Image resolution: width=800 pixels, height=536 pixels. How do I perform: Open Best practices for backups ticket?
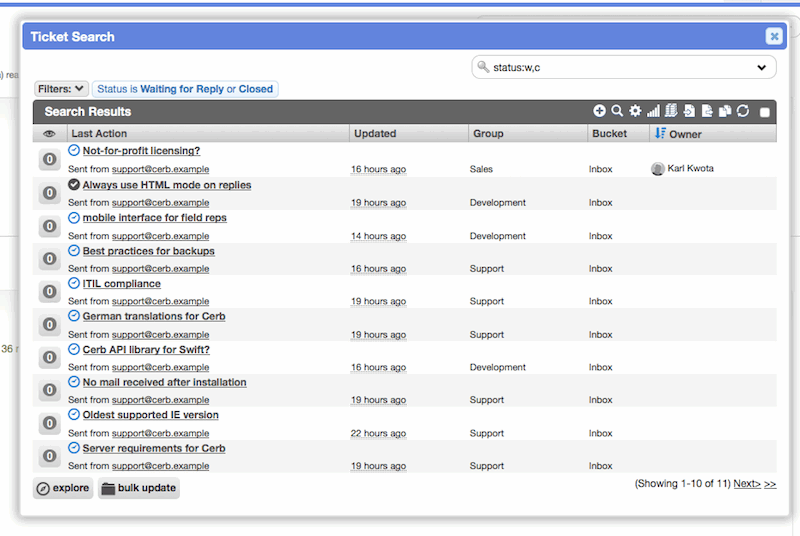148,251
